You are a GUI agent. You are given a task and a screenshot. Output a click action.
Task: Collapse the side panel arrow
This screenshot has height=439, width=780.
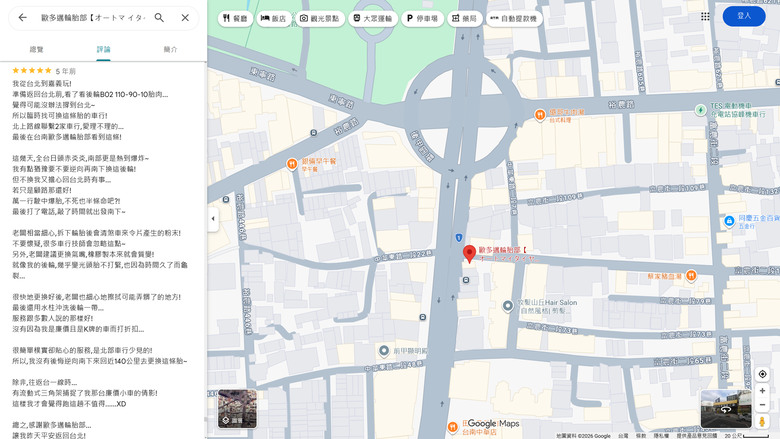click(x=213, y=218)
